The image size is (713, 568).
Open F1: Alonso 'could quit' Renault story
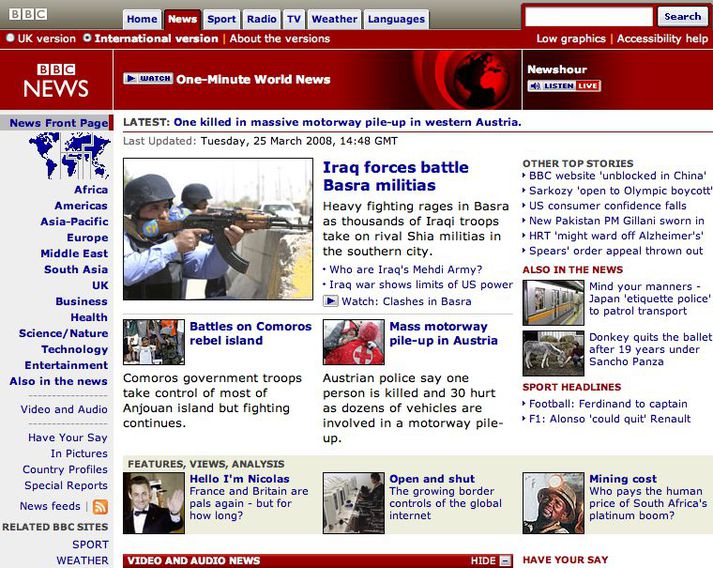(610, 419)
